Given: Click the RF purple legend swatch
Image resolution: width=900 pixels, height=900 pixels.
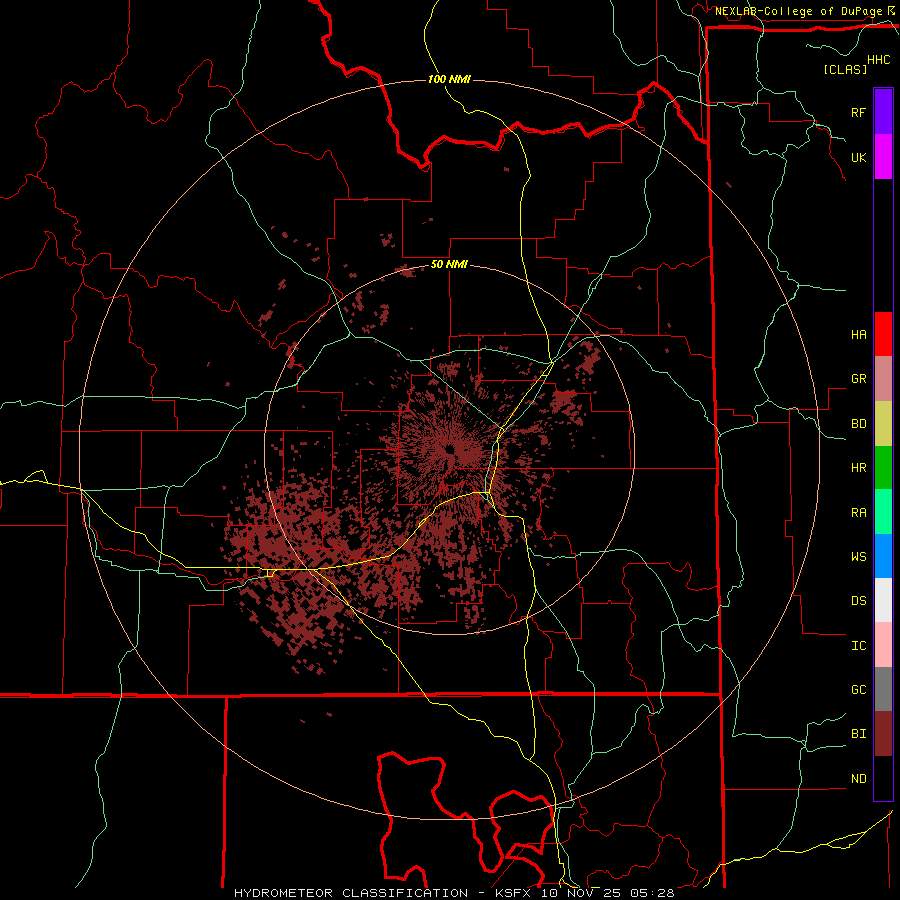Looking at the screenshot, I should (883, 112).
